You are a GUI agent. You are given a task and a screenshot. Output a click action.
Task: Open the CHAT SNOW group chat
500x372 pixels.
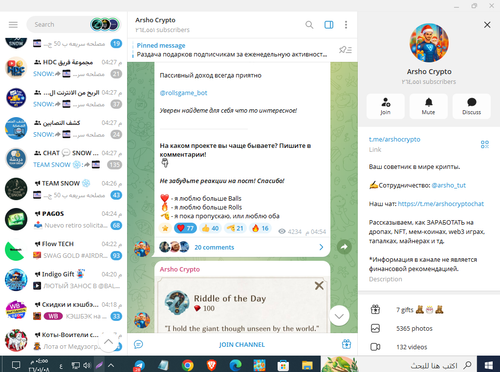coord(63,159)
